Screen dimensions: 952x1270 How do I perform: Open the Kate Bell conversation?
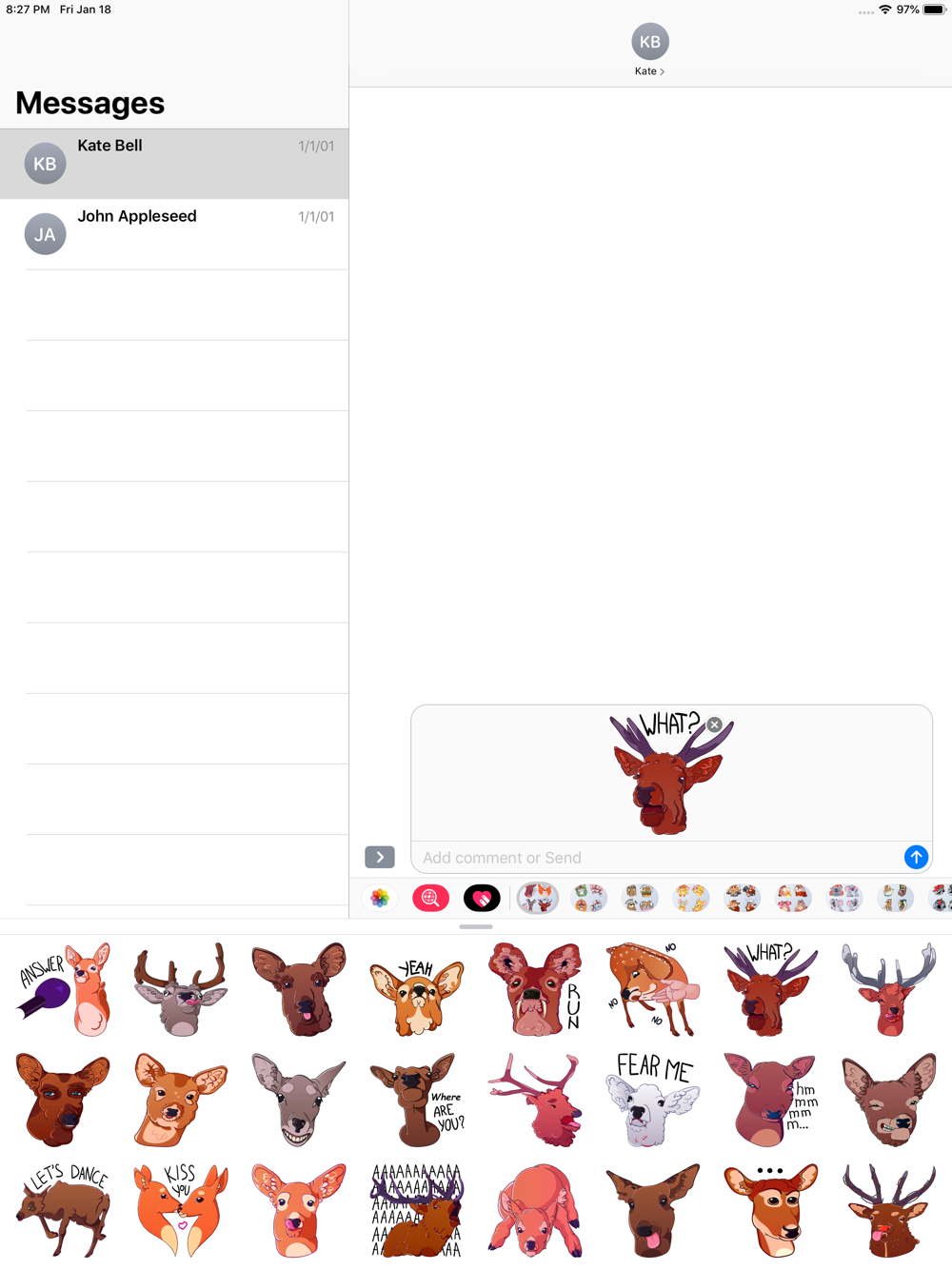[174, 164]
